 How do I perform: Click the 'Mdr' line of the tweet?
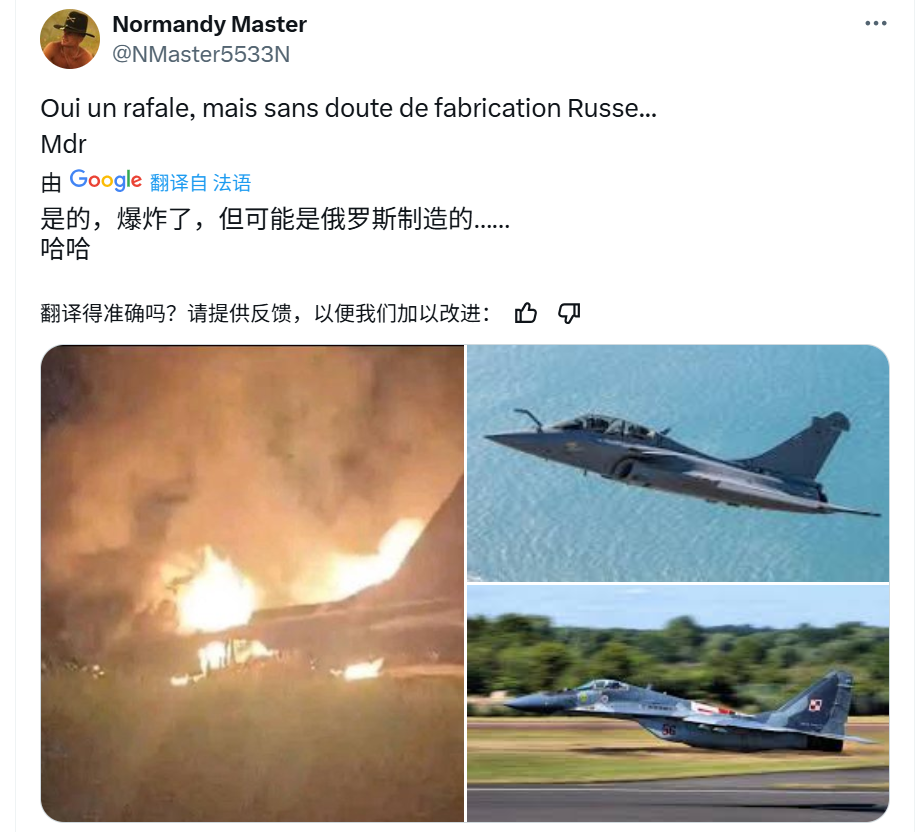63,144
